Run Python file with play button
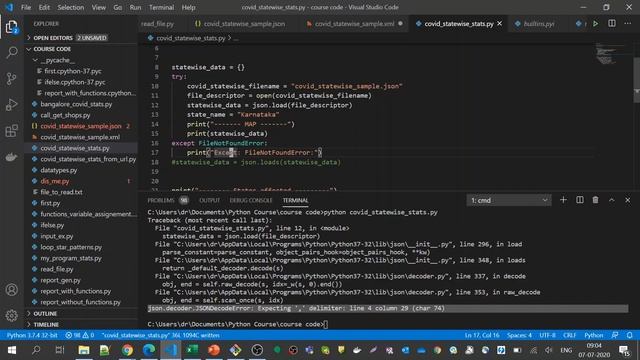 596,24
